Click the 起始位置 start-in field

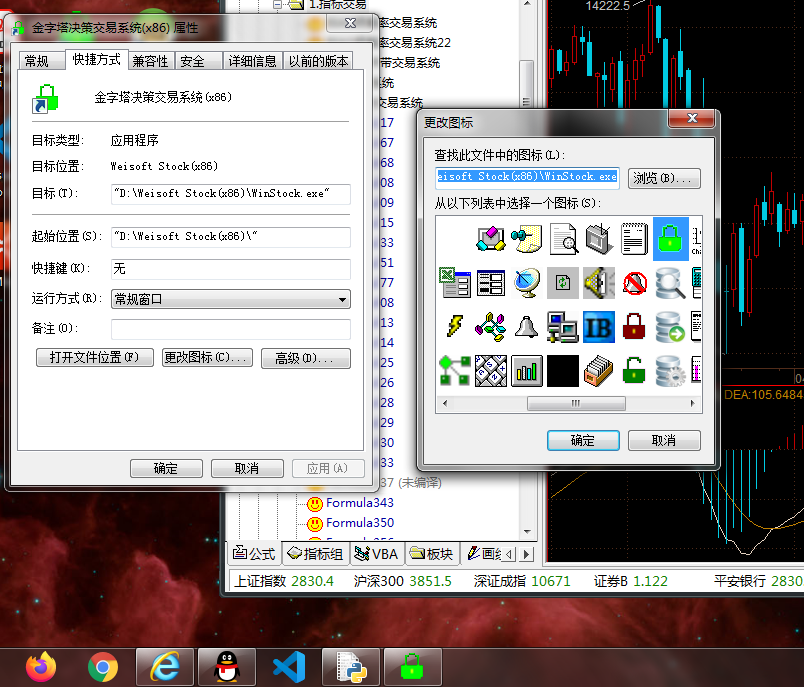coord(231,237)
